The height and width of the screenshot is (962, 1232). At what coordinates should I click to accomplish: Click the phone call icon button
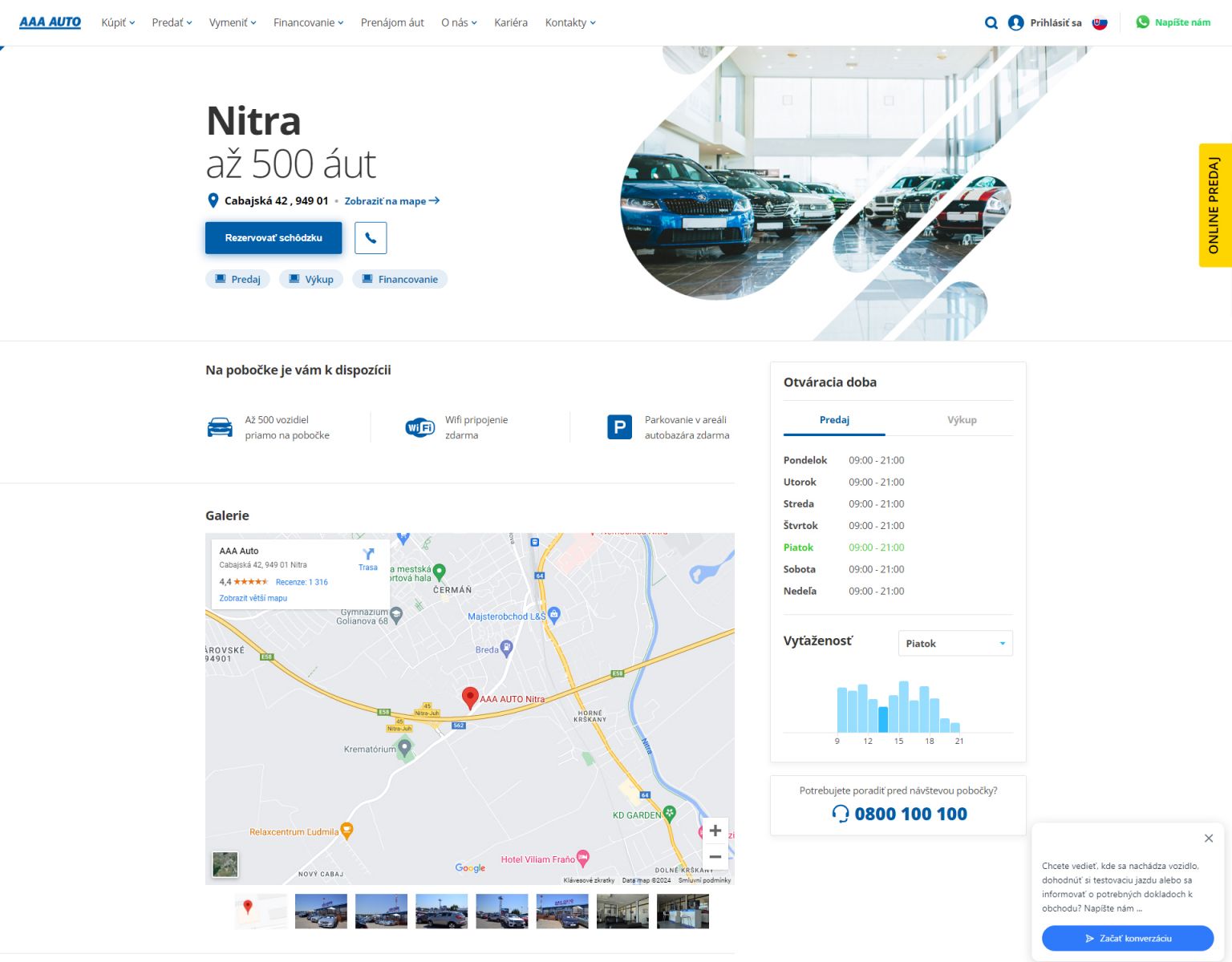371,238
